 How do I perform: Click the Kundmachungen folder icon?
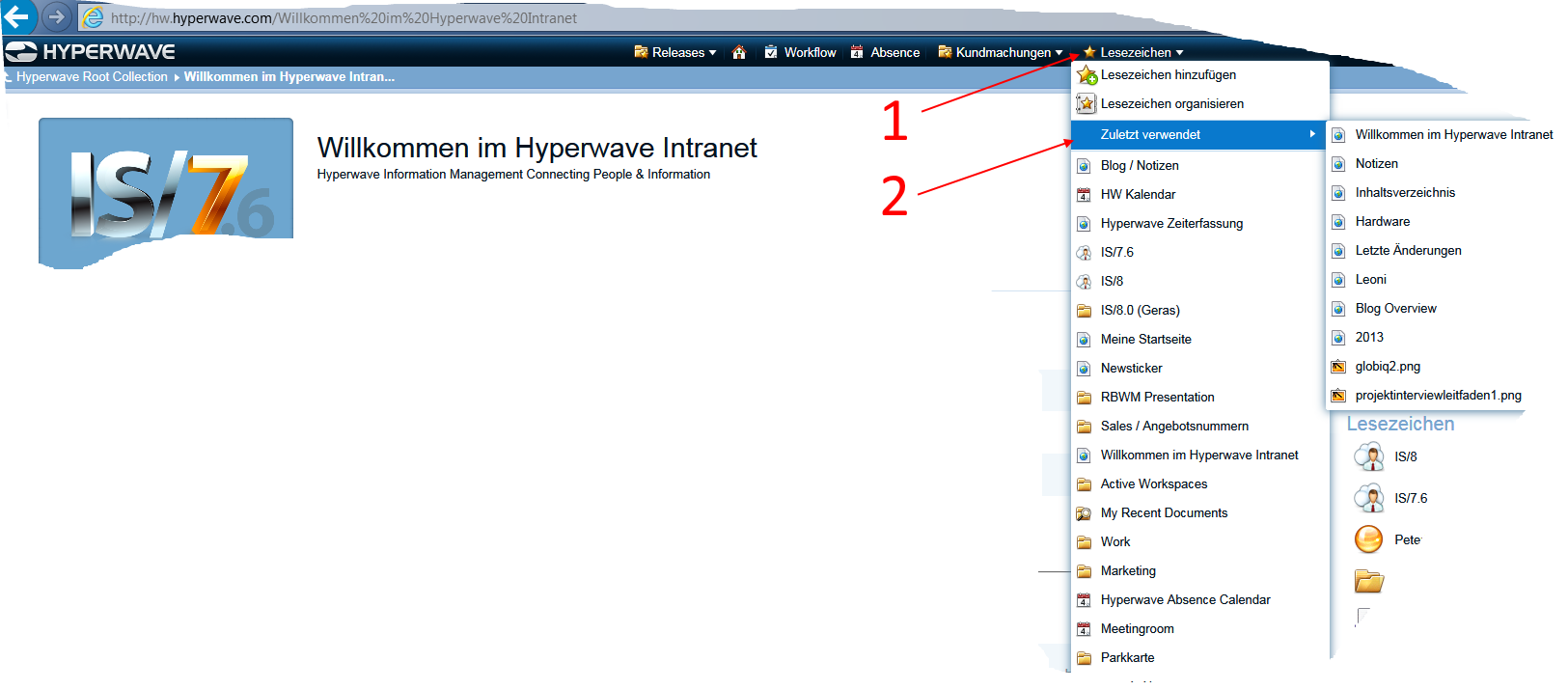[945, 52]
